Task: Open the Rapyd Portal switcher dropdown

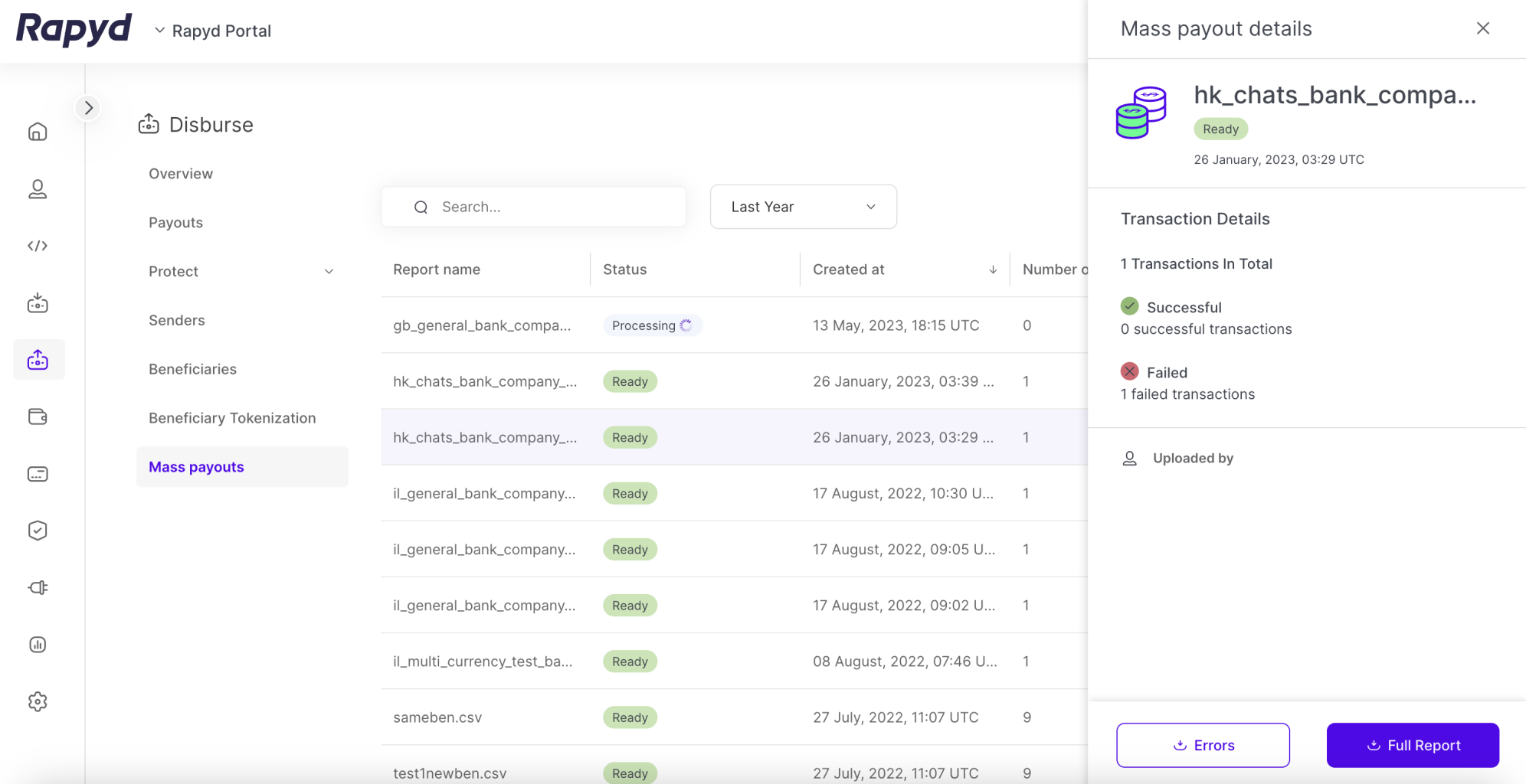Action: pyautogui.click(x=214, y=31)
